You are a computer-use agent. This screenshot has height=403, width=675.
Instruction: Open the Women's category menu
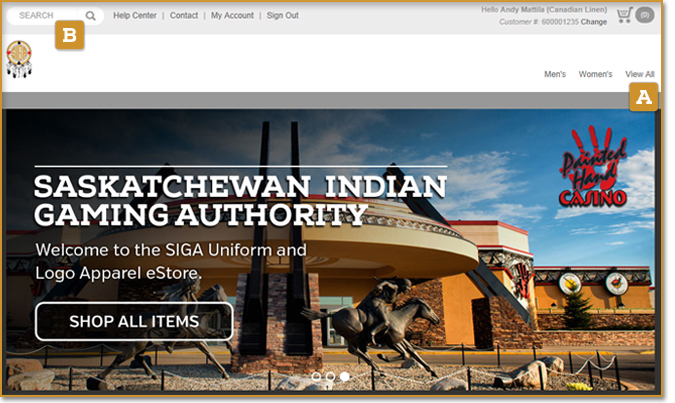(596, 74)
